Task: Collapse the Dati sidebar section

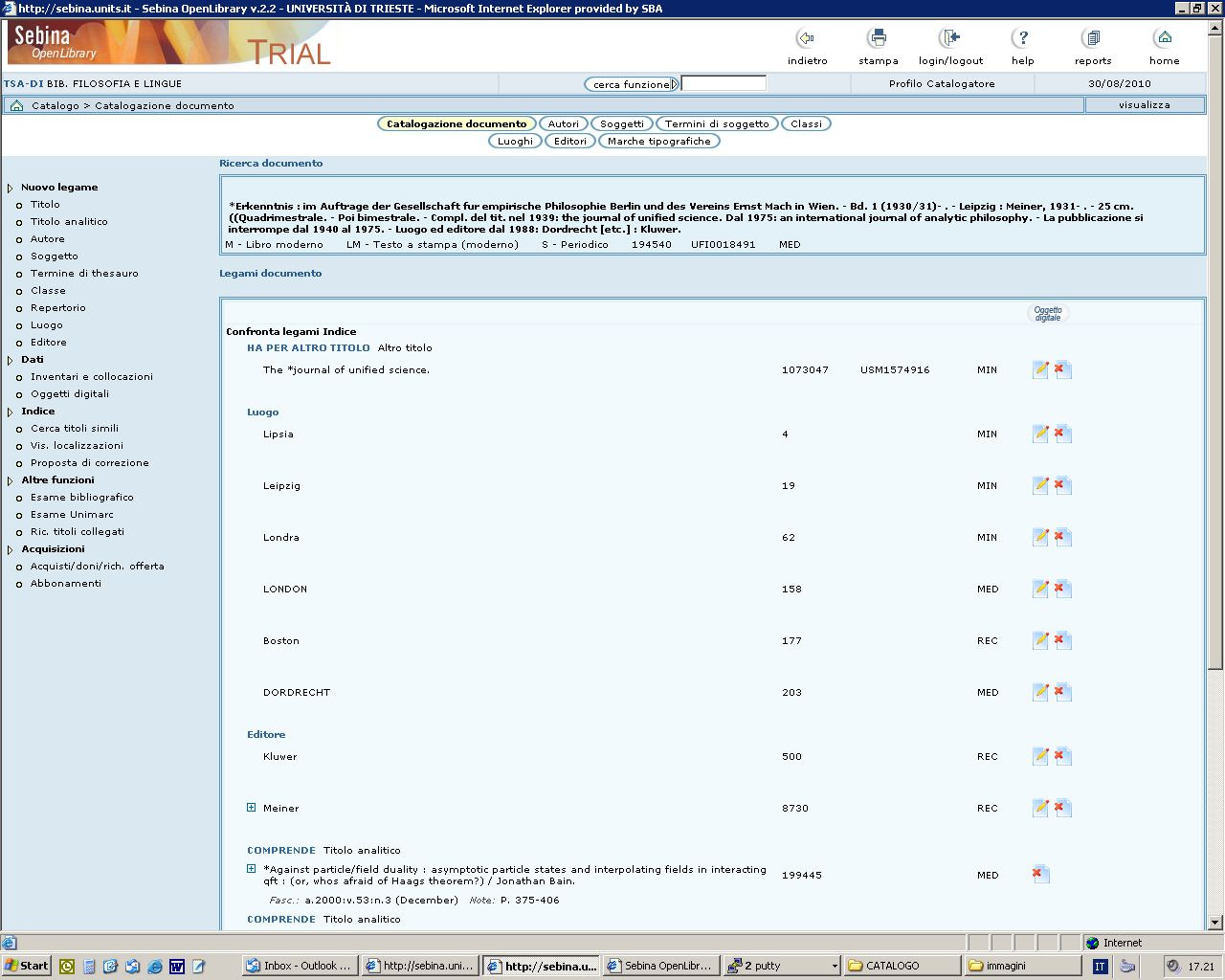Action: point(11,361)
